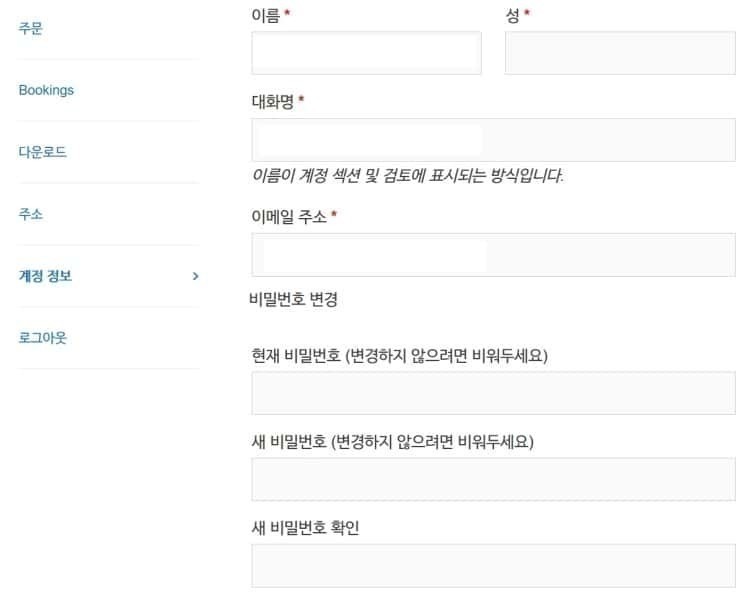Focus the 현재 비밀번호 password box
Screen dimensions: 750x602
tap(494, 393)
